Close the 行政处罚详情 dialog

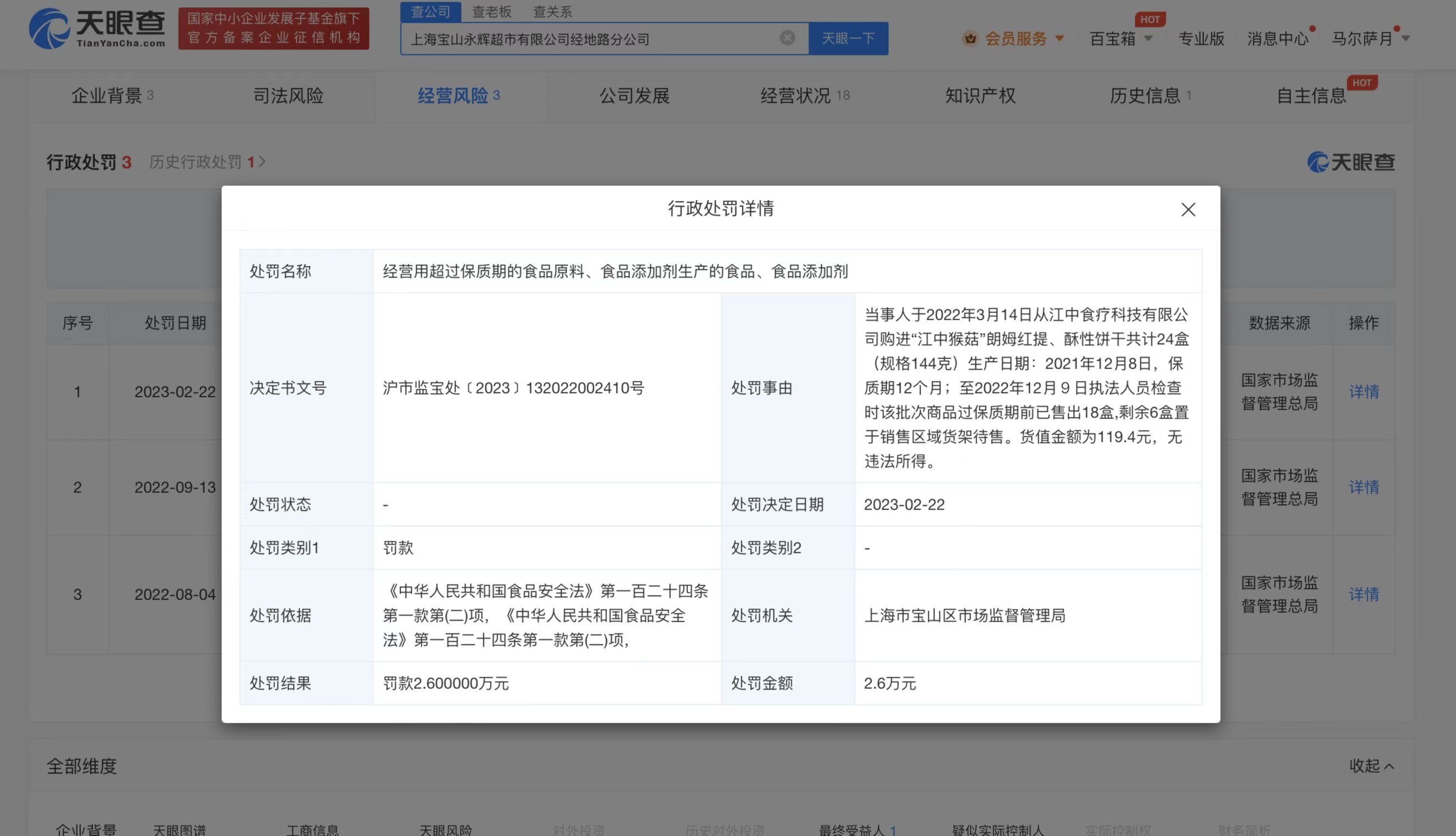point(1188,210)
